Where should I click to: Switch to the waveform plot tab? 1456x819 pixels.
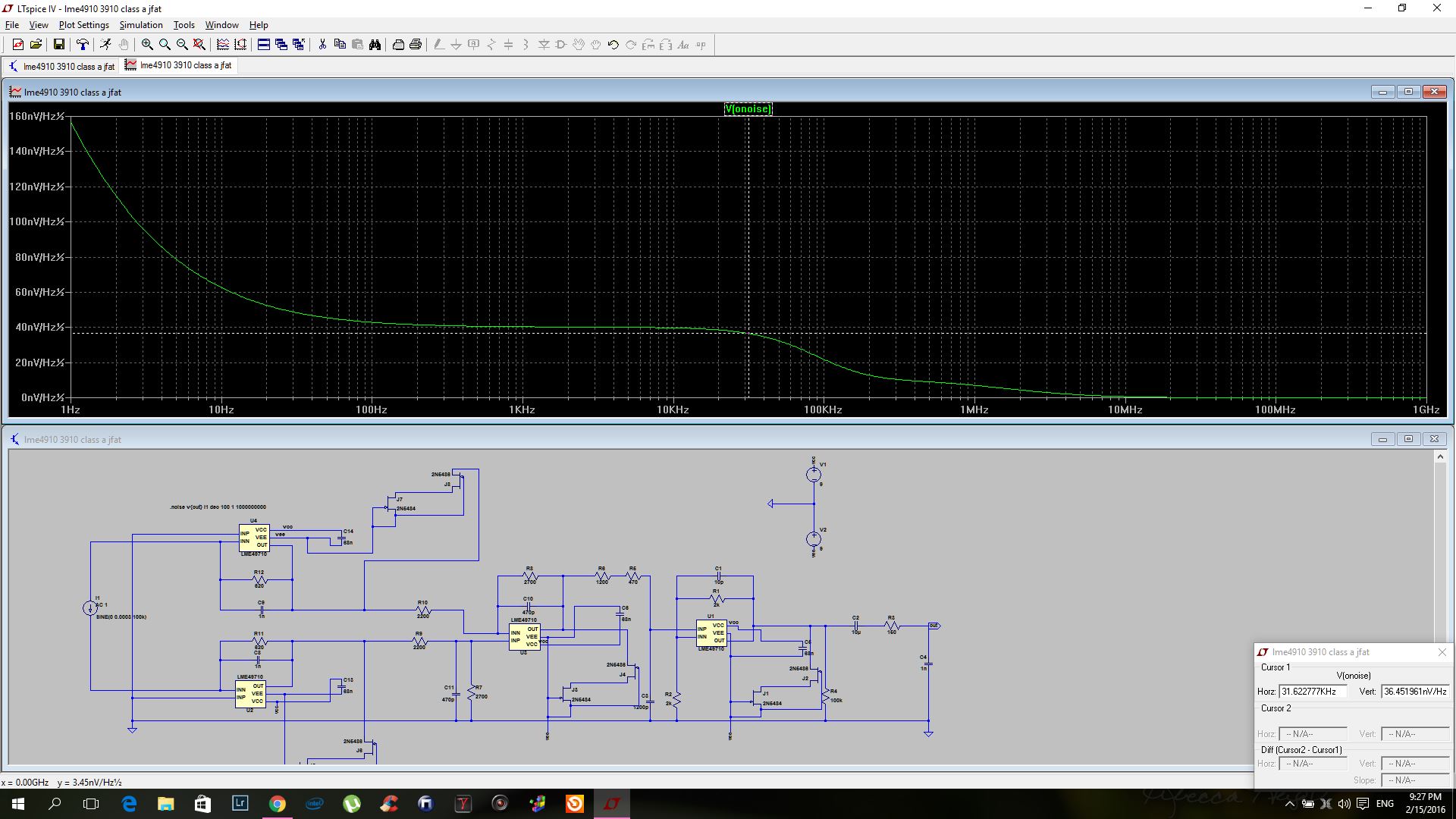click(x=178, y=65)
